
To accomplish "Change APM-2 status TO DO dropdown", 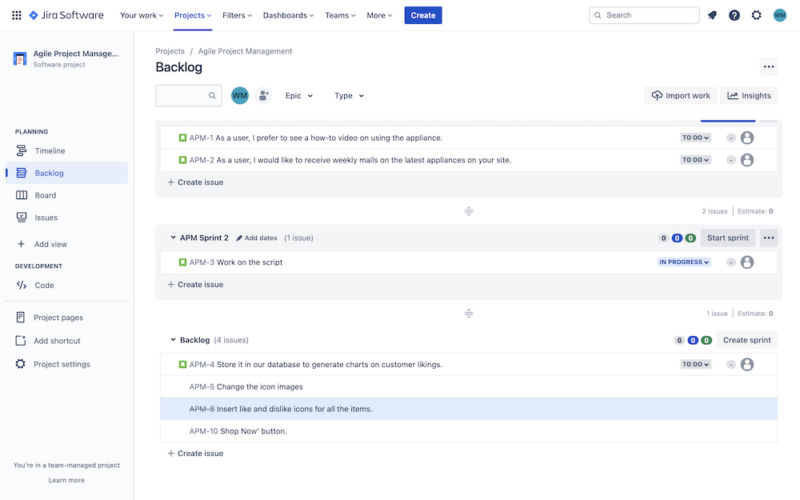I will pyautogui.click(x=695, y=160).
